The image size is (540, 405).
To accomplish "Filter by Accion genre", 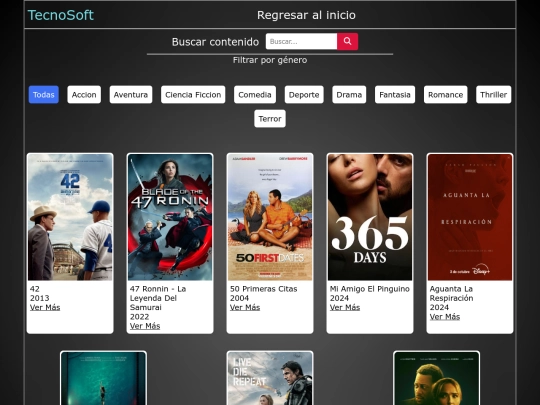I will (84, 95).
